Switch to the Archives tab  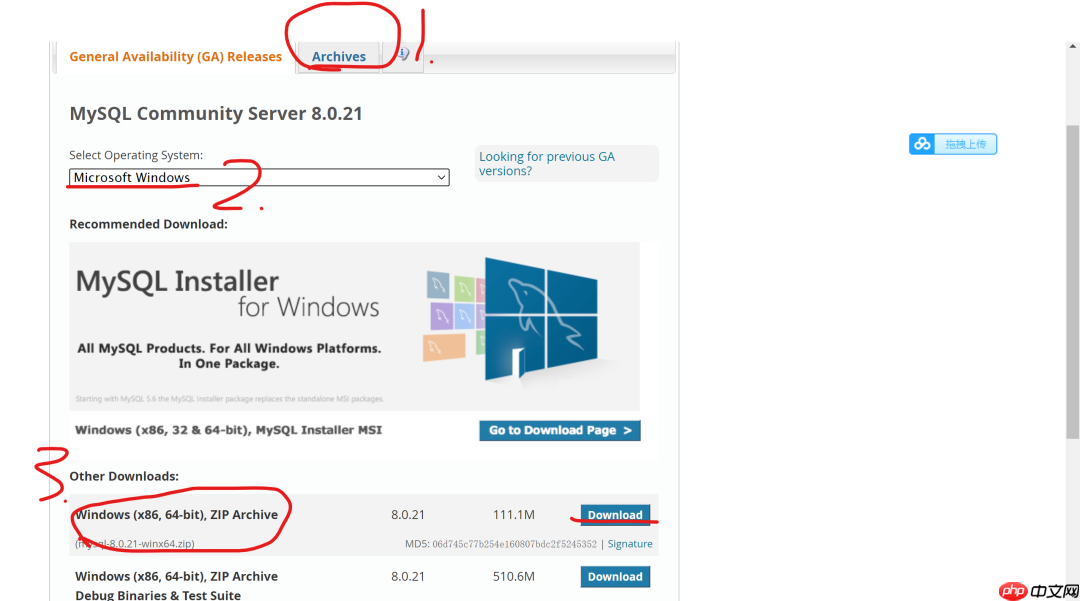point(338,56)
